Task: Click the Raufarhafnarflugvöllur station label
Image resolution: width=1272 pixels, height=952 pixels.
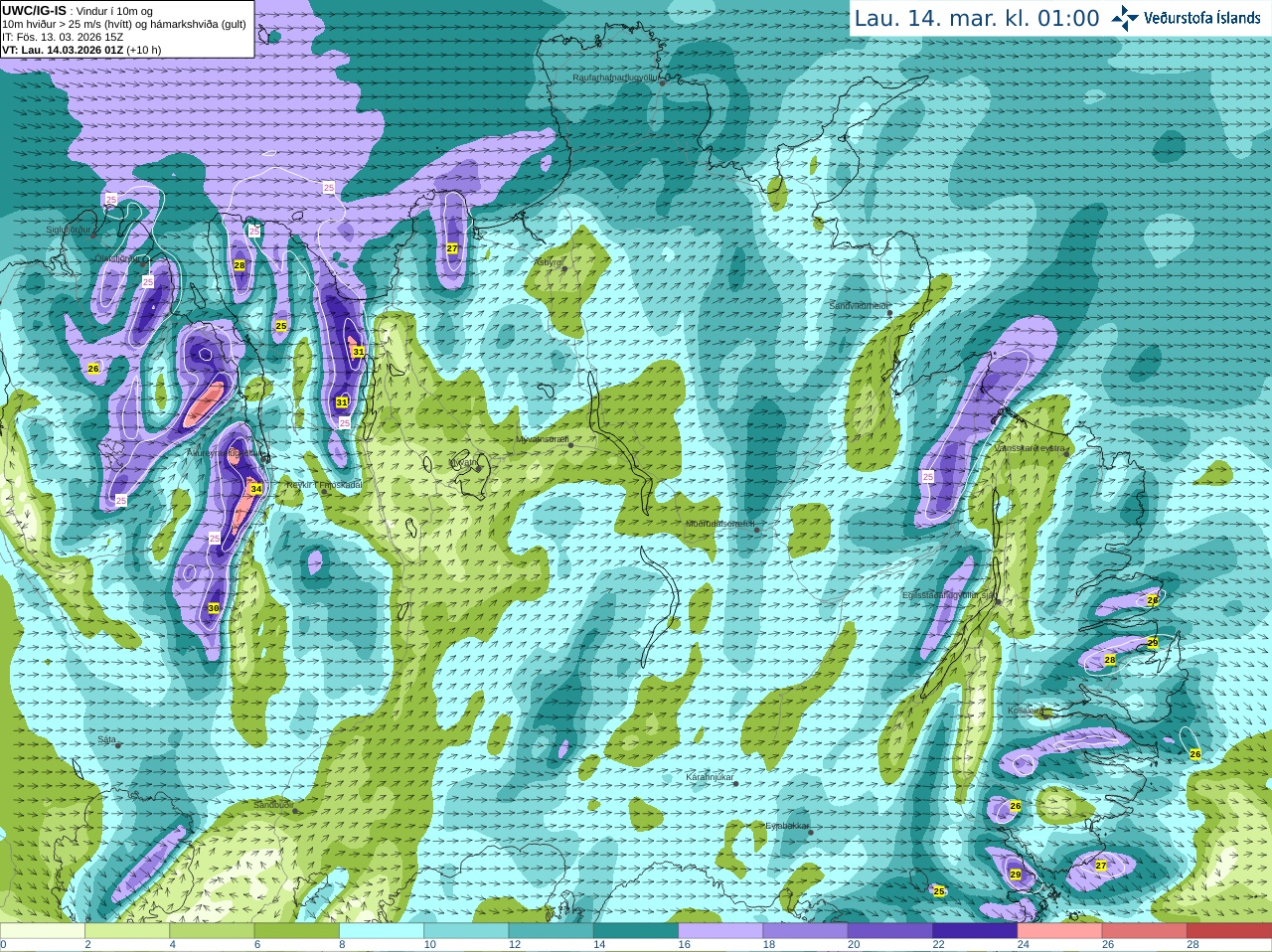Action: tap(616, 78)
